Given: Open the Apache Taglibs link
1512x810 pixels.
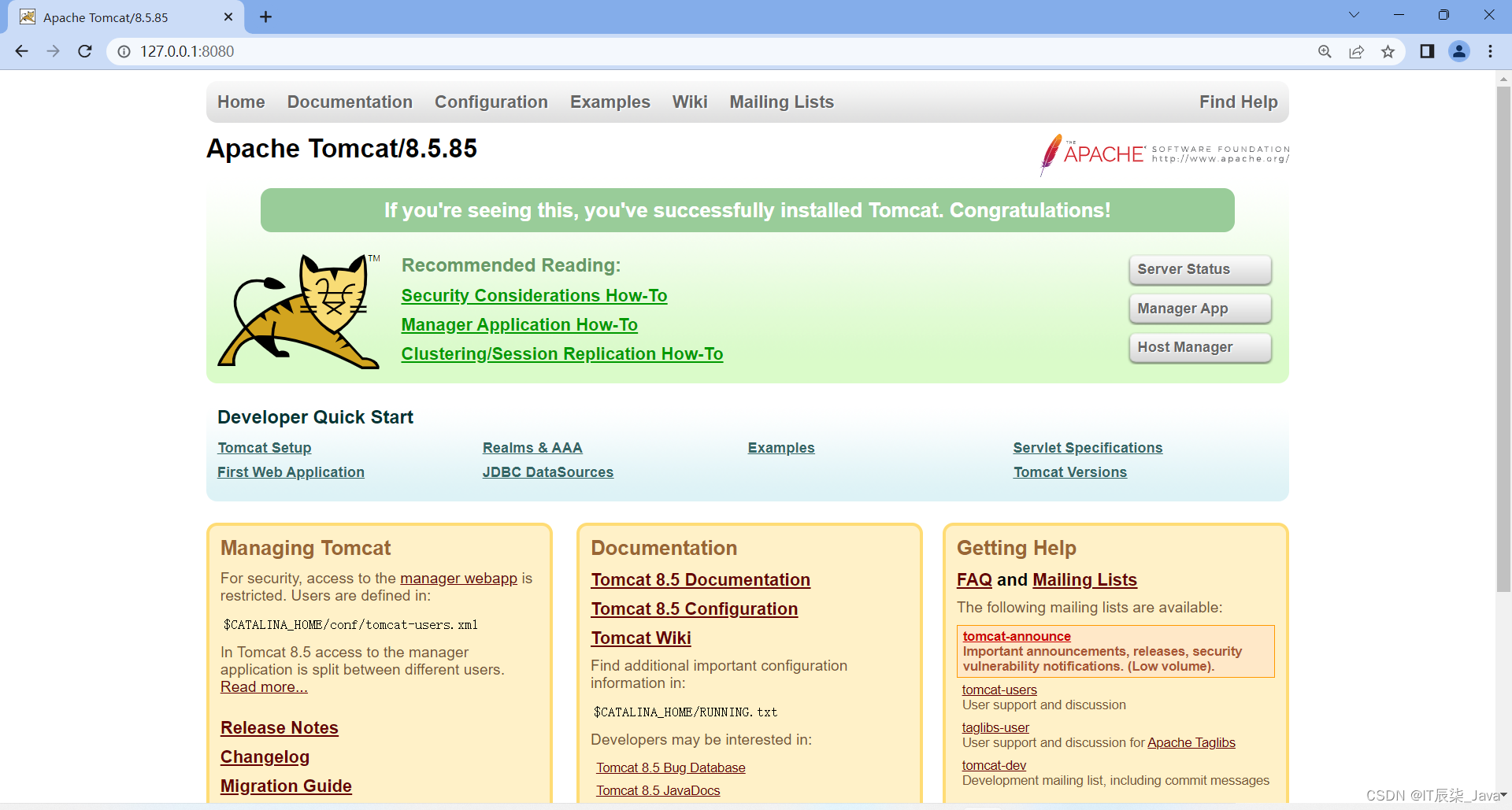Looking at the screenshot, I should (1191, 742).
